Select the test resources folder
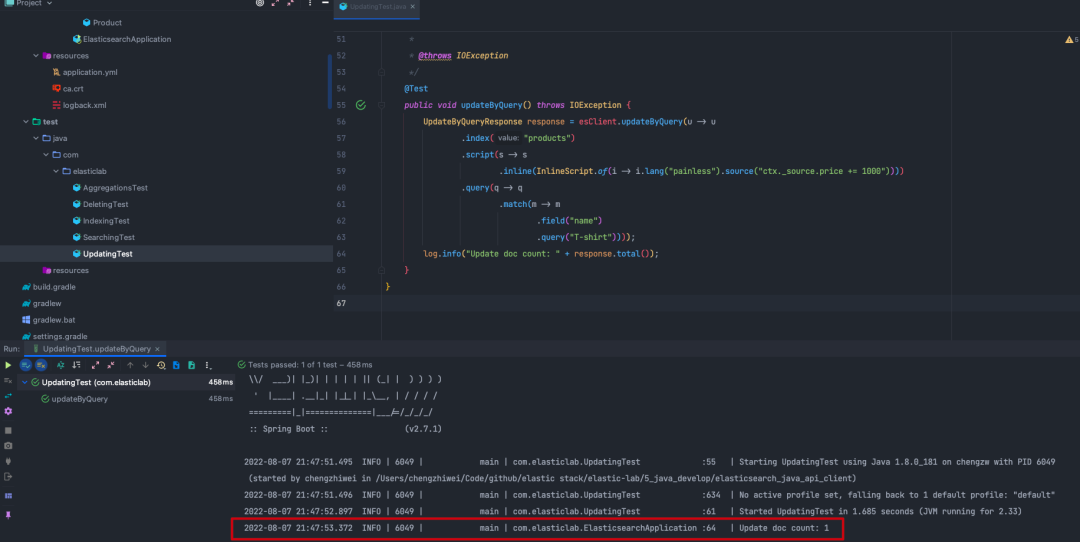The height and width of the screenshot is (542, 1080). [65, 271]
